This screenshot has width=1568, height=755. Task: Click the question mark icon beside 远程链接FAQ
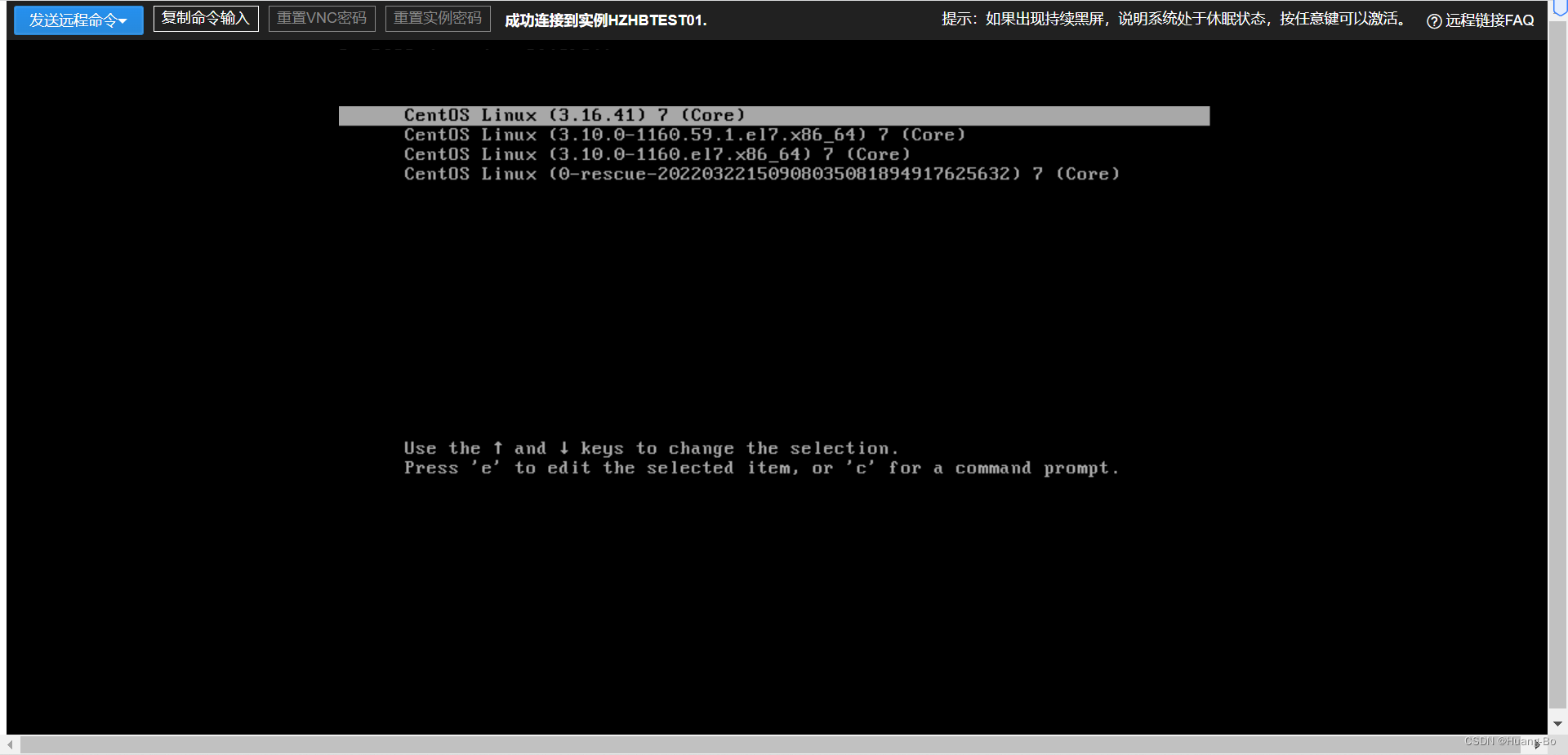point(1434,21)
